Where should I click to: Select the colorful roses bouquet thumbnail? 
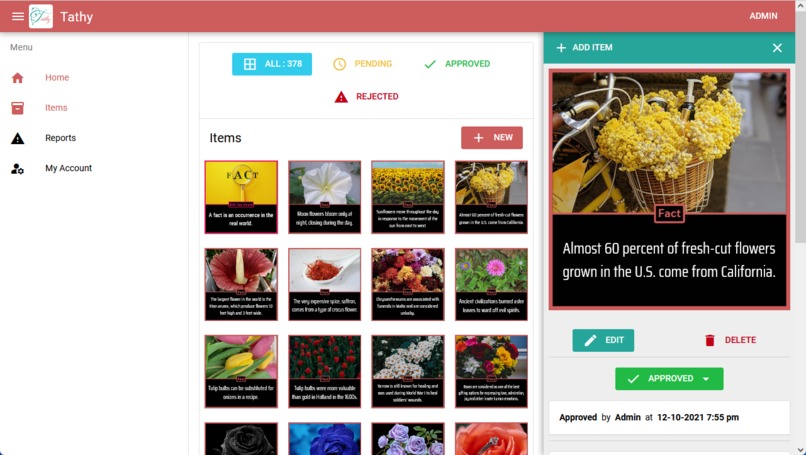[491, 372]
